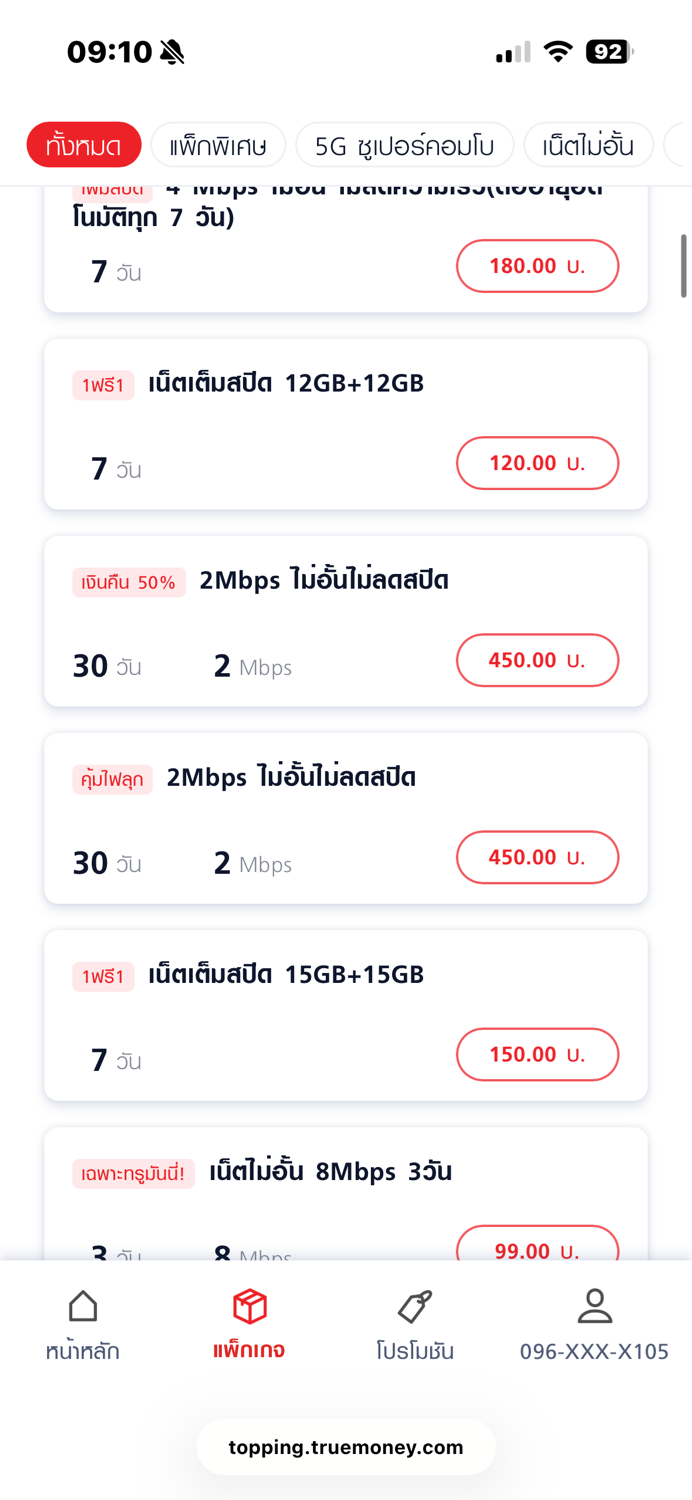
Task: Tap the 1ฟรี1 badge on 12GB package
Action: click(103, 385)
